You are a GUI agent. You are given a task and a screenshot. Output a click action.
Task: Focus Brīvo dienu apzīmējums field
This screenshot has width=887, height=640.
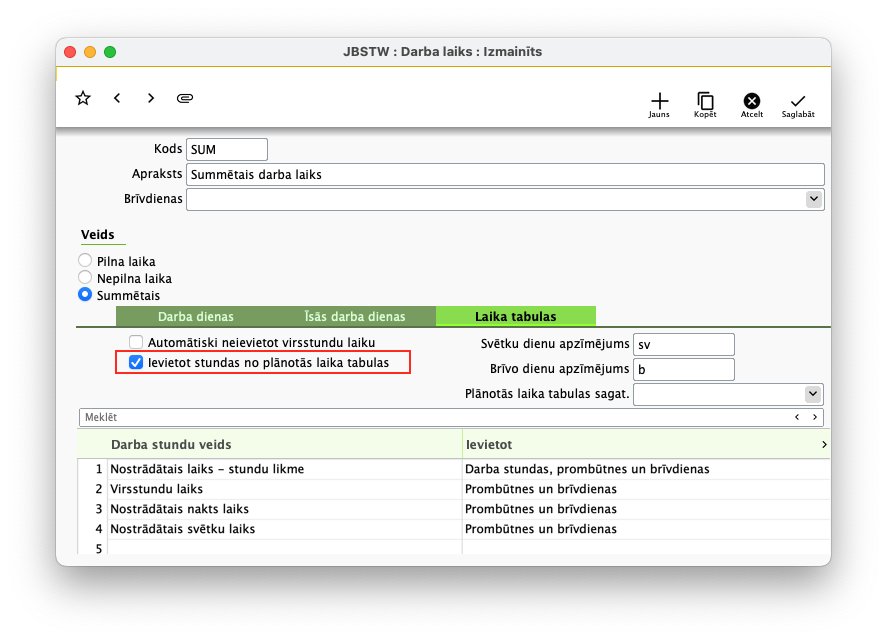coord(683,369)
